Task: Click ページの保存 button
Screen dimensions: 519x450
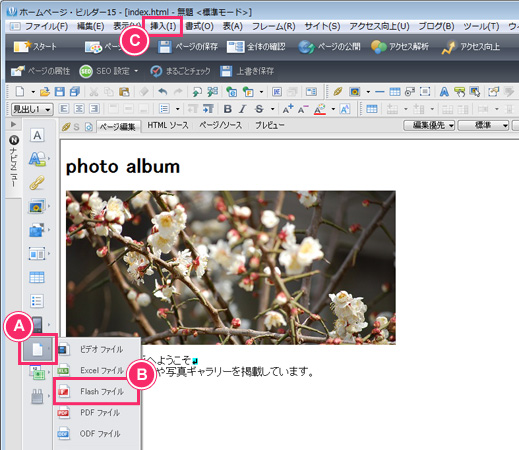Action: [x=188, y=47]
